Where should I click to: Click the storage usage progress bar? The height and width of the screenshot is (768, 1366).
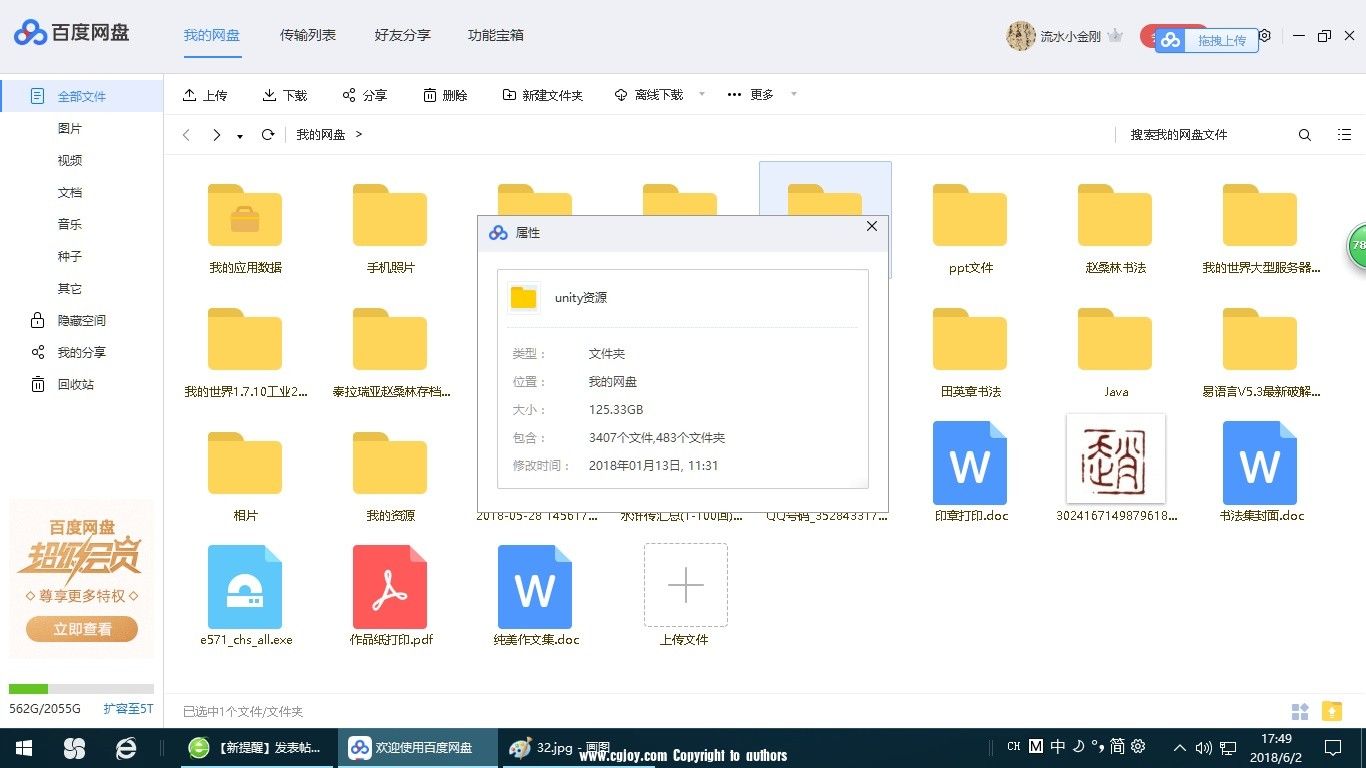pyautogui.click(x=81, y=689)
